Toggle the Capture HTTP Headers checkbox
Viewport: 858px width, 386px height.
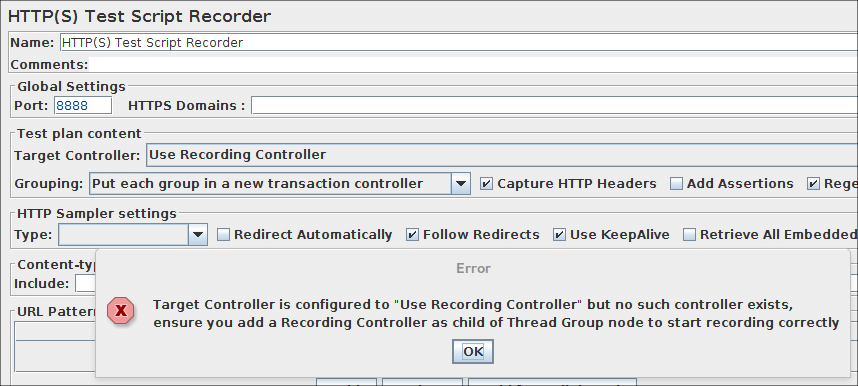tap(486, 184)
